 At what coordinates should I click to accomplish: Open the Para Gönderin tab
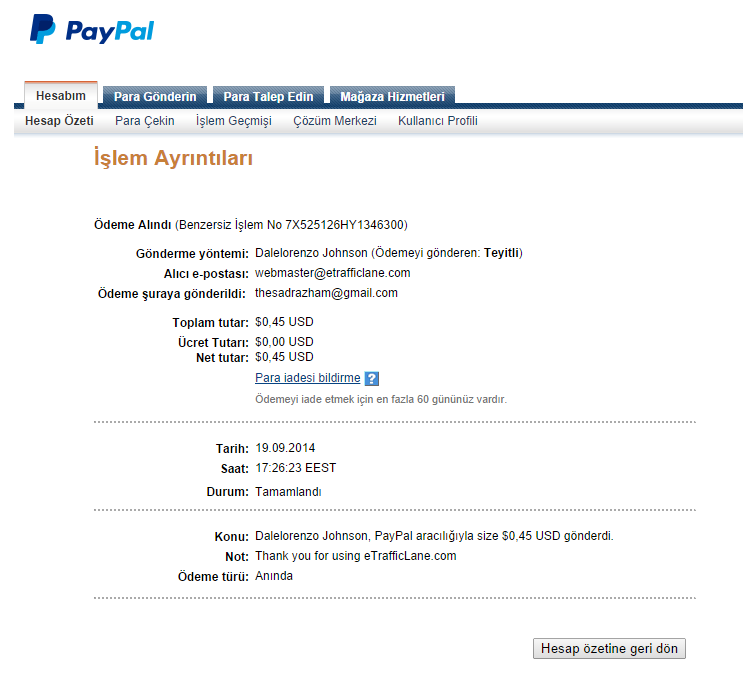pos(155,97)
